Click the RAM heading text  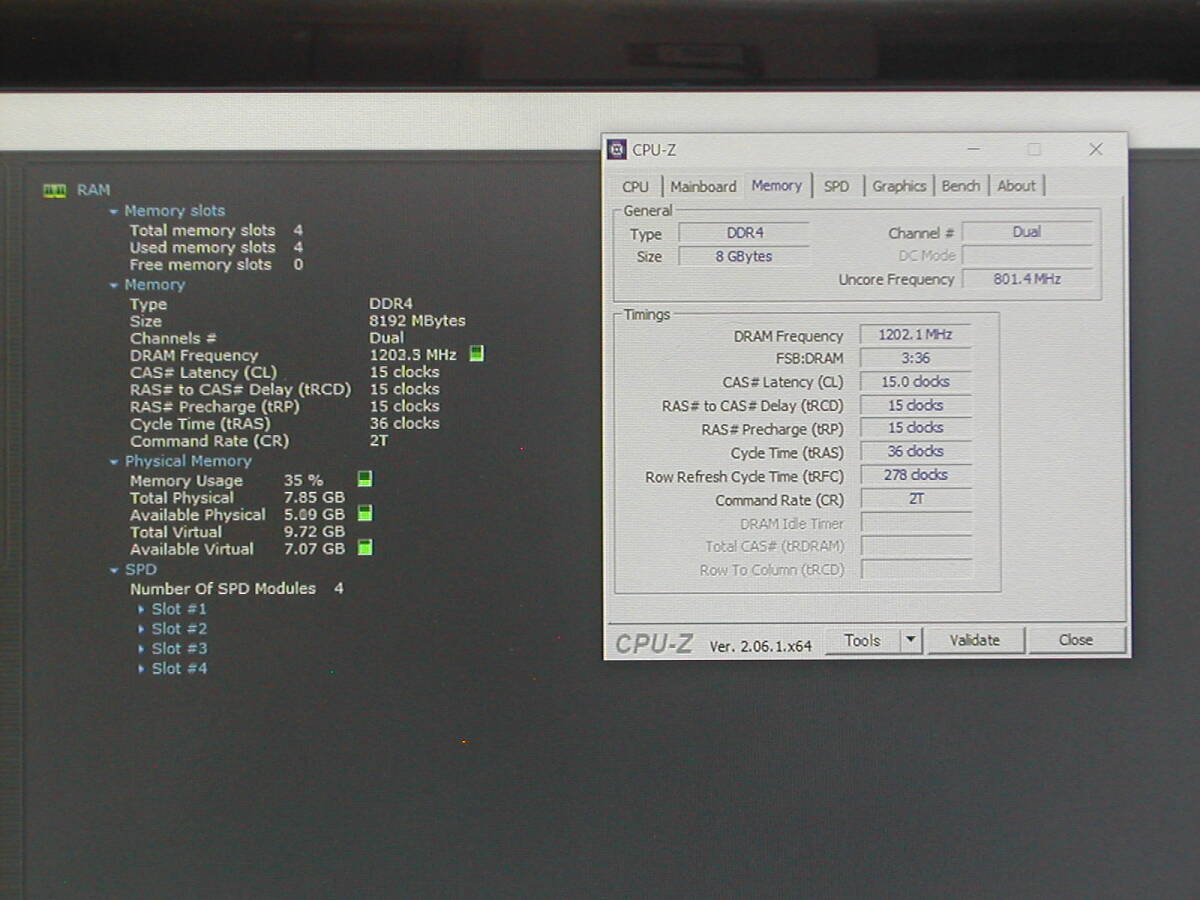(94, 190)
